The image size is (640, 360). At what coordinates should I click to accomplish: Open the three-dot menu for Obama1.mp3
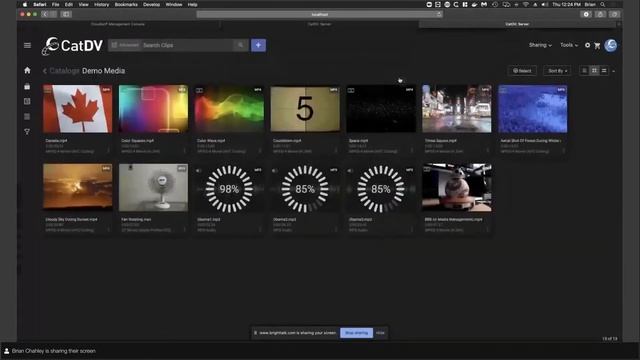coord(260,229)
